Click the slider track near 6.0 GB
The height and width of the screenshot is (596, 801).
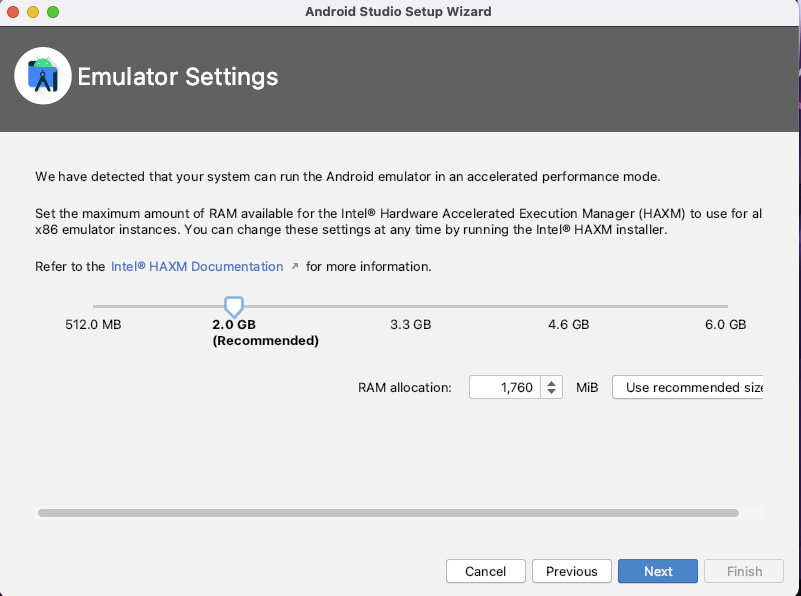[x=724, y=306]
